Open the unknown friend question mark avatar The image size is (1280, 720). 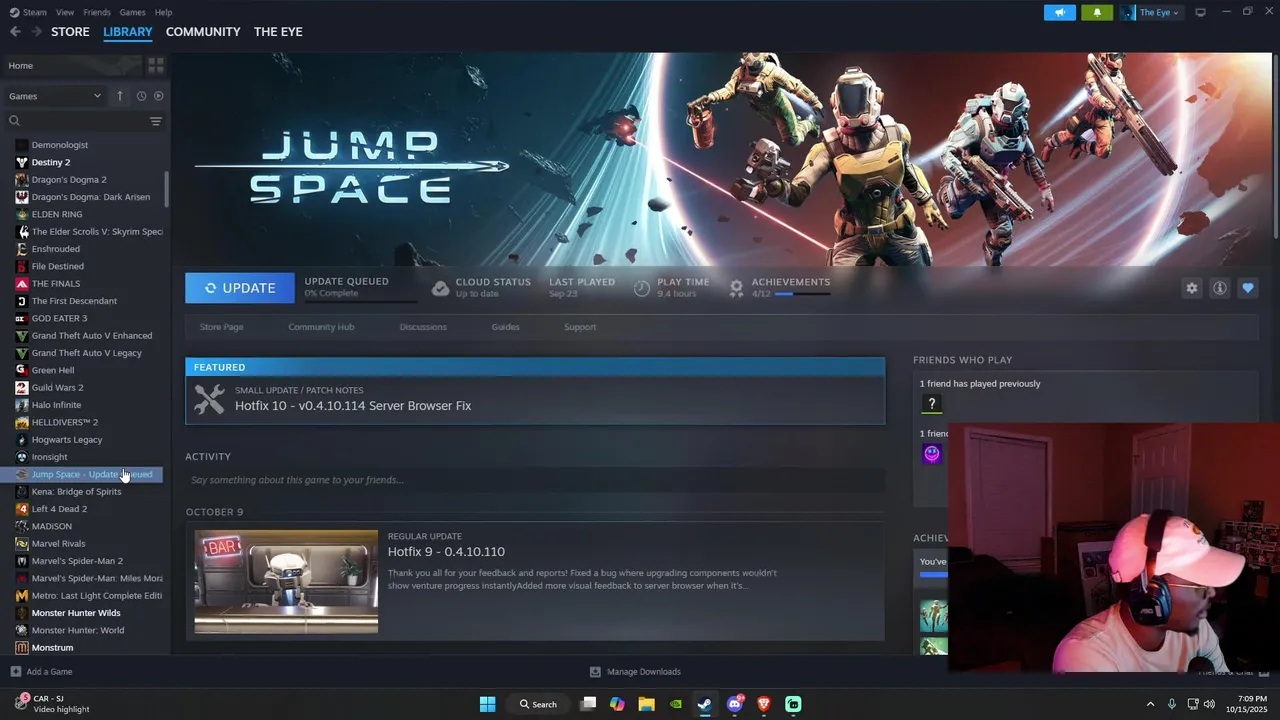[x=932, y=404]
